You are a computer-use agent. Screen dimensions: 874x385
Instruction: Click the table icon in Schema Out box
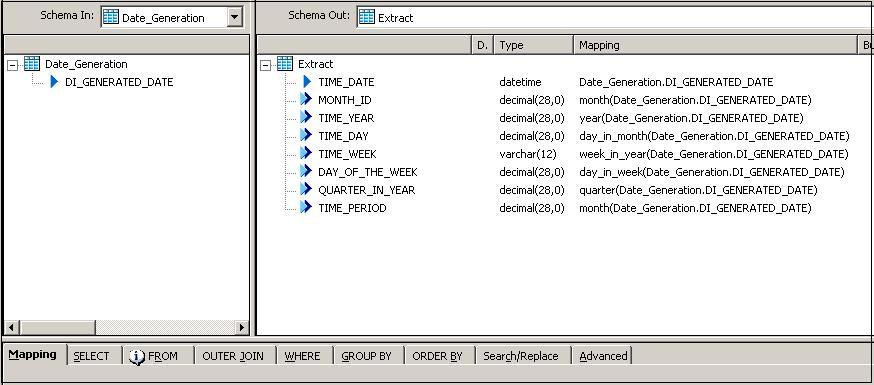point(367,17)
